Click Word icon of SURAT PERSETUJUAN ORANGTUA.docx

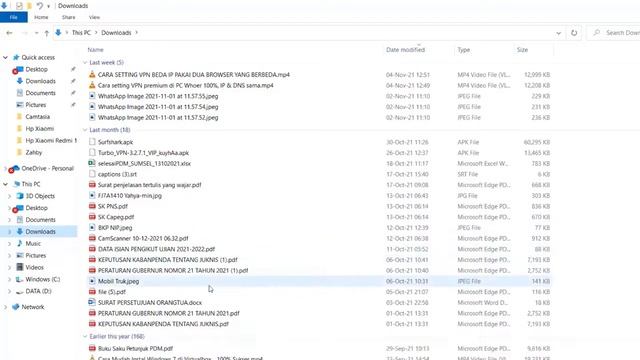click(x=92, y=302)
